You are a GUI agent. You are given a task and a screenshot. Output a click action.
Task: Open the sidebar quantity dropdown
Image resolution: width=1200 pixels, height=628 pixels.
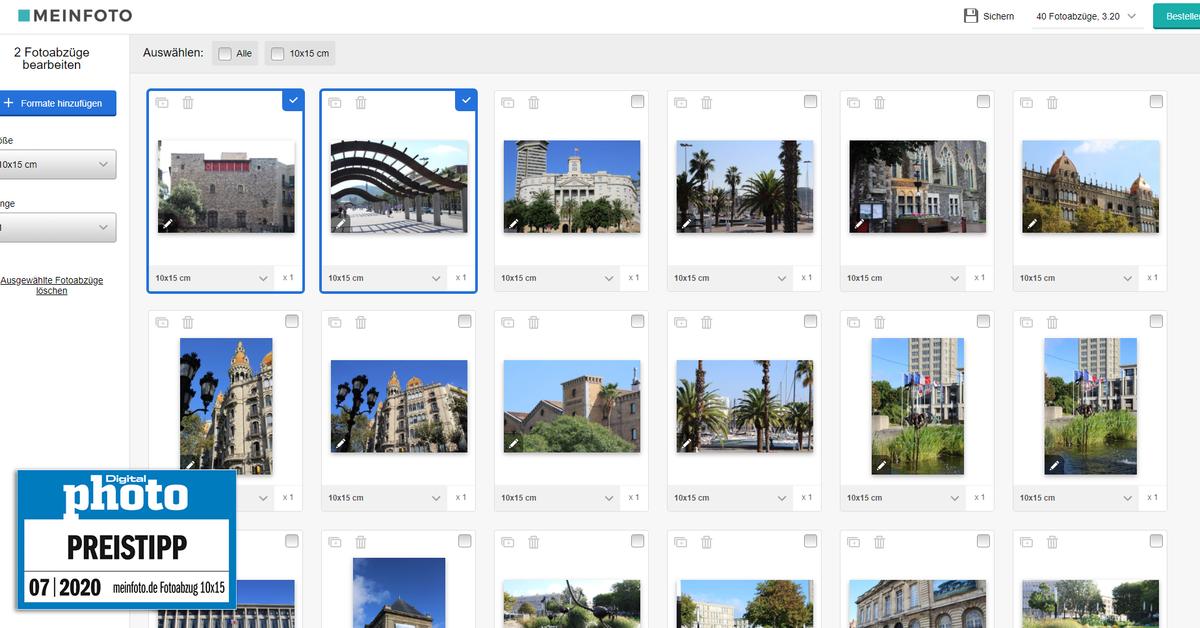57,228
